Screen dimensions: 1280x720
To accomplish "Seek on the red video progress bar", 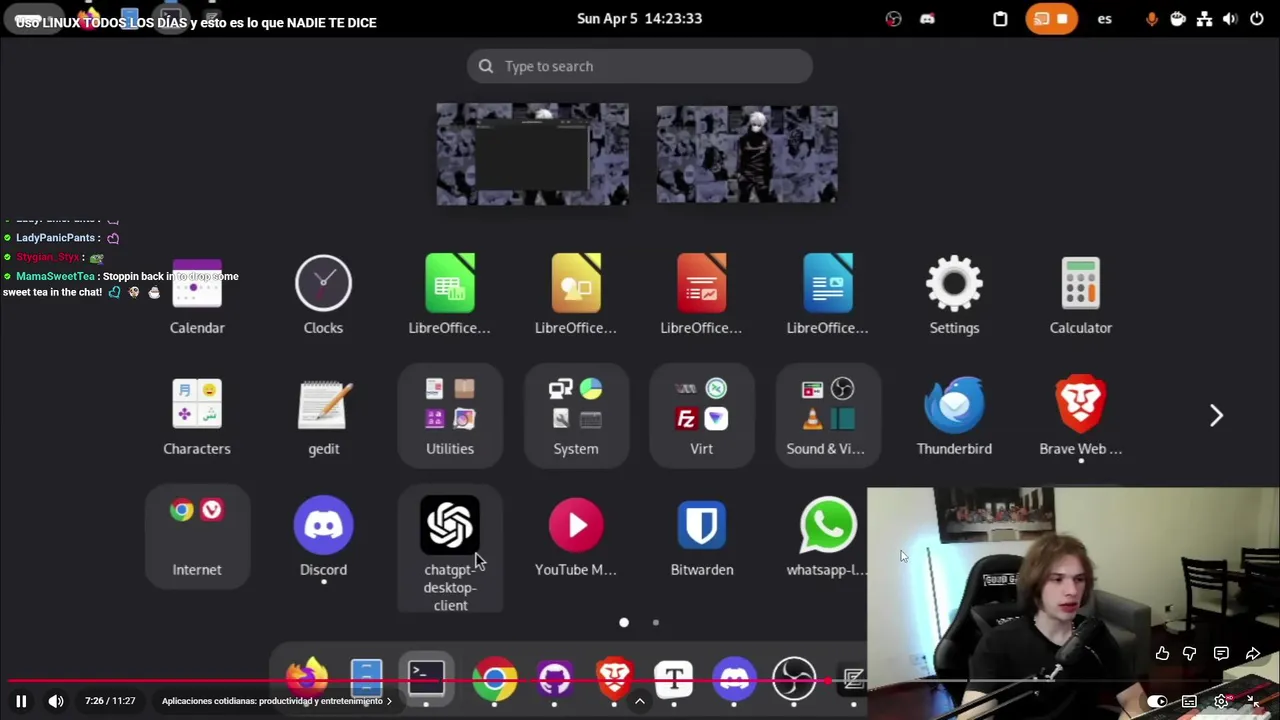I will click(640, 682).
